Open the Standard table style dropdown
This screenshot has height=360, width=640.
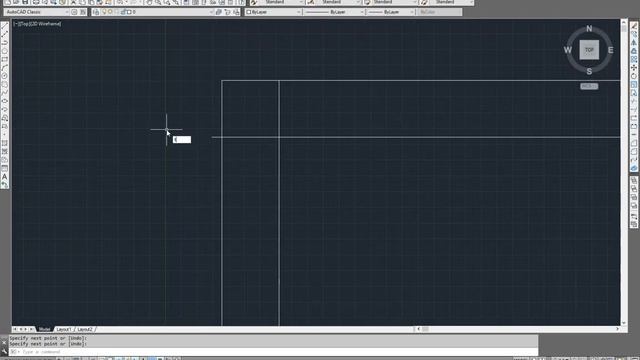[394, 2]
